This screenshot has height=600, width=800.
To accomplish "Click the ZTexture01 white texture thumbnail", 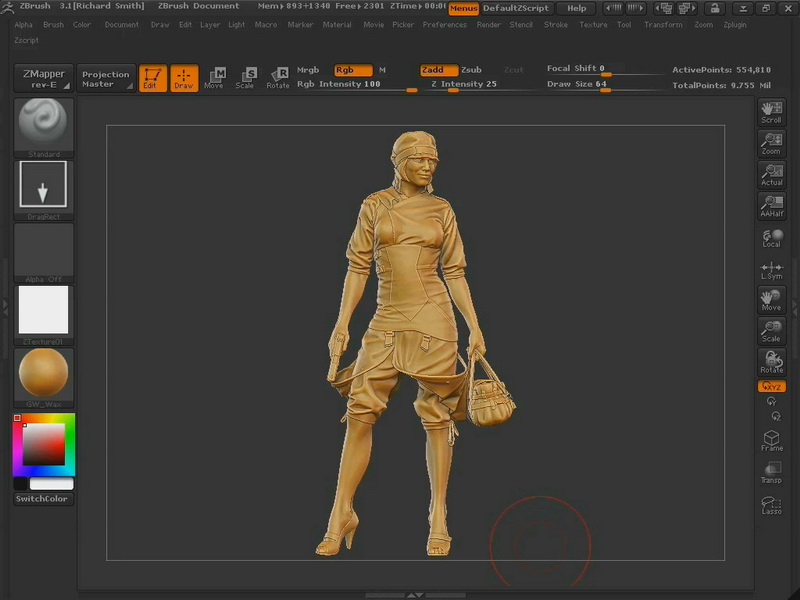I will [x=43, y=310].
